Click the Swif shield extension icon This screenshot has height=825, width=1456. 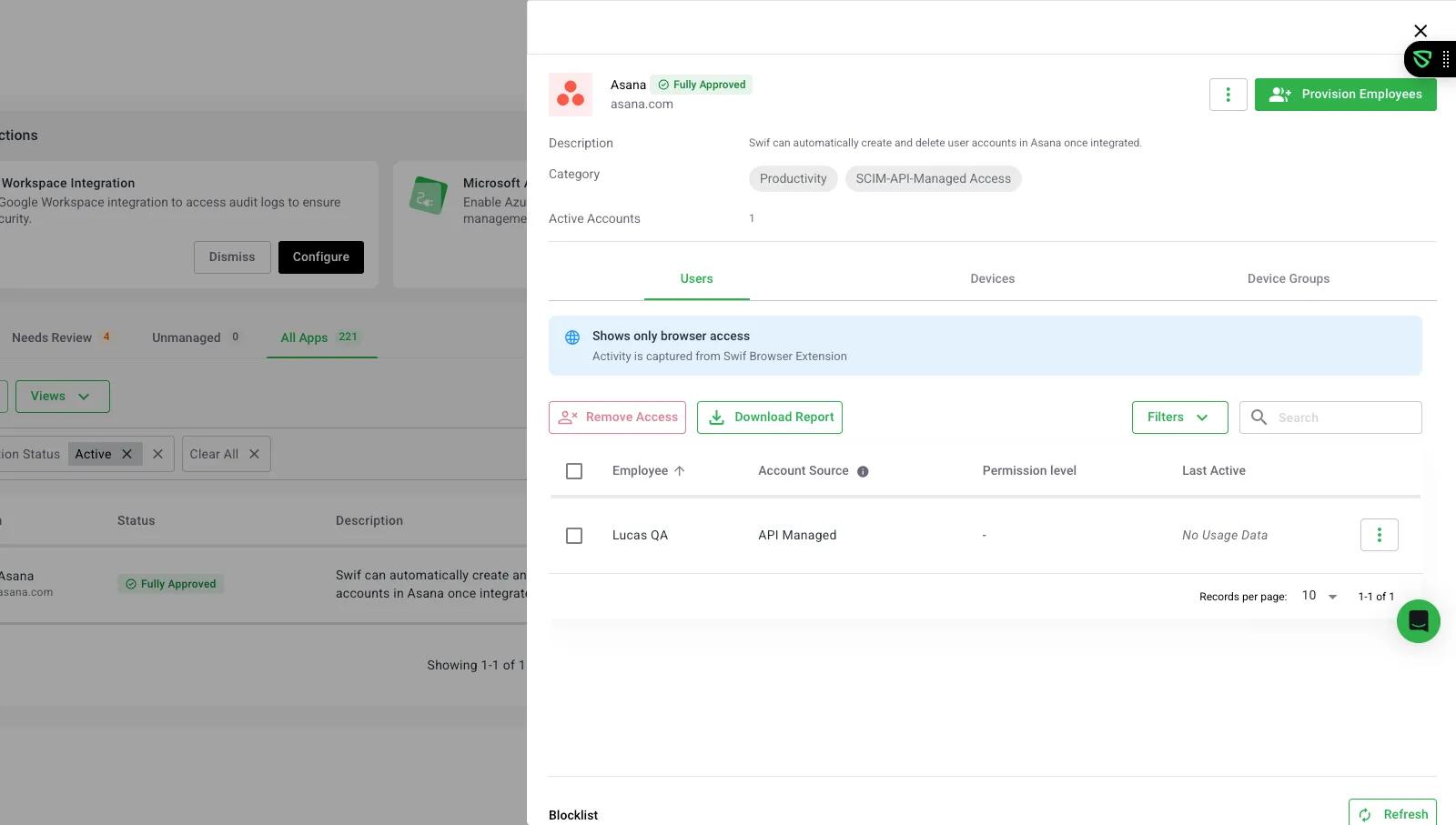[1422, 60]
